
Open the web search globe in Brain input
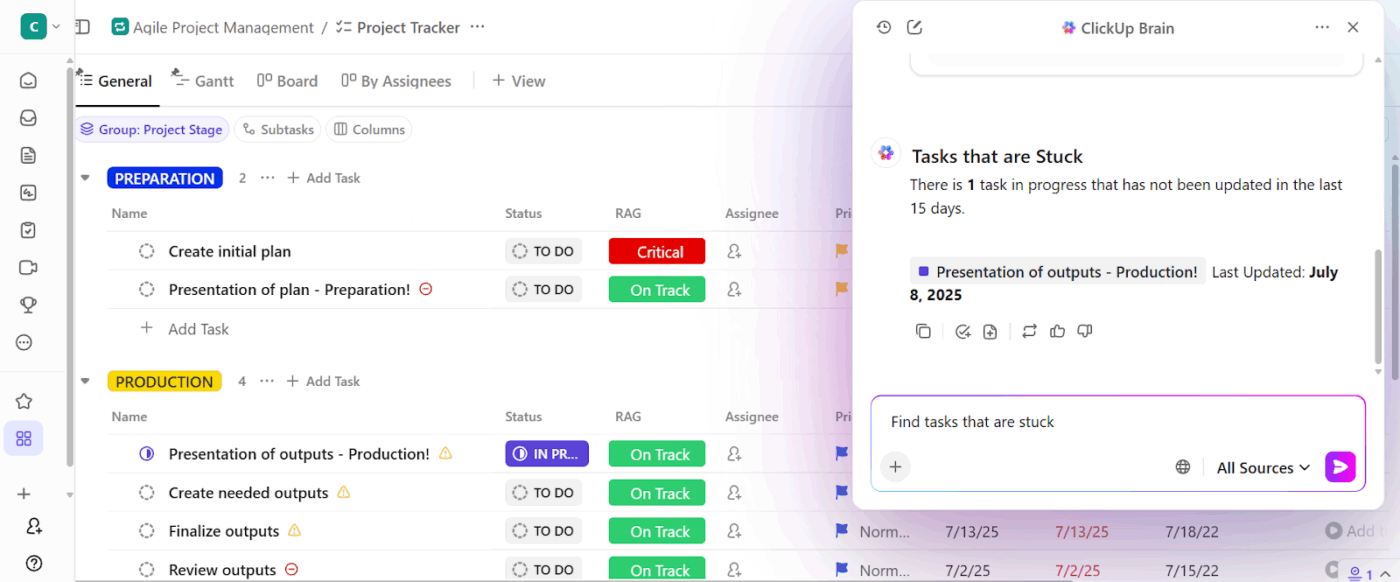[x=1182, y=466]
